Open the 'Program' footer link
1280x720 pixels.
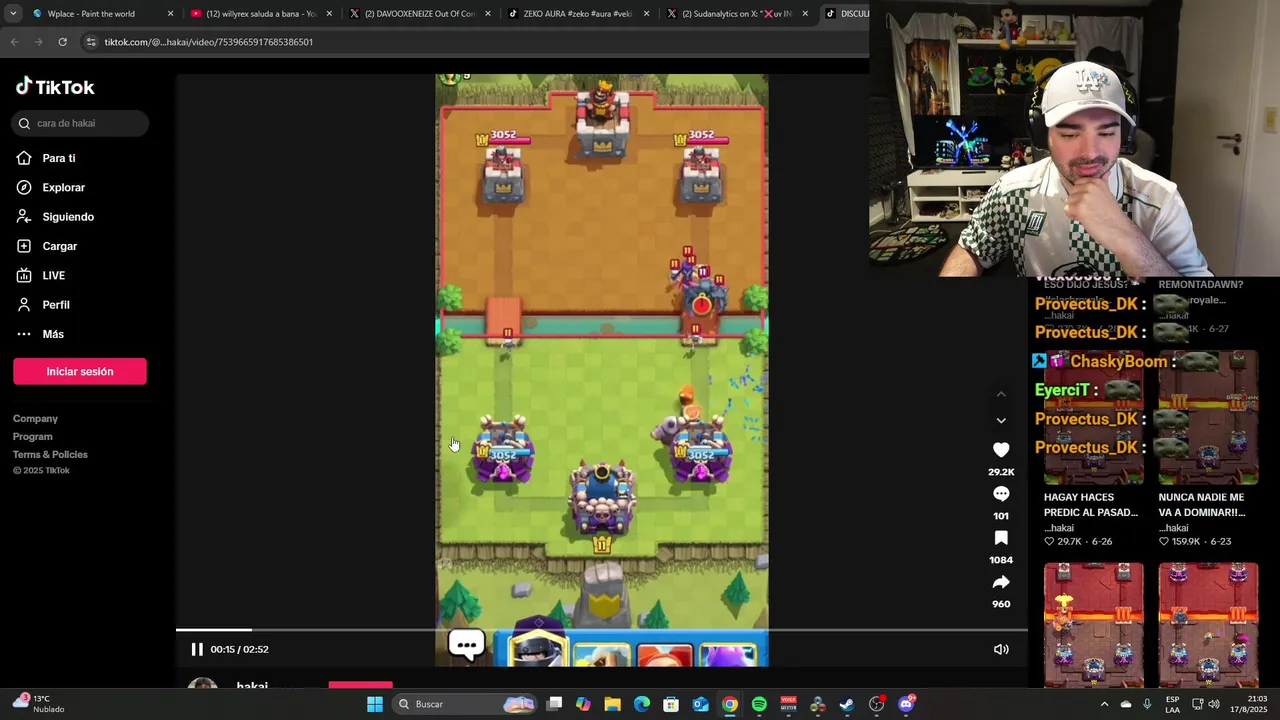tap(33, 437)
